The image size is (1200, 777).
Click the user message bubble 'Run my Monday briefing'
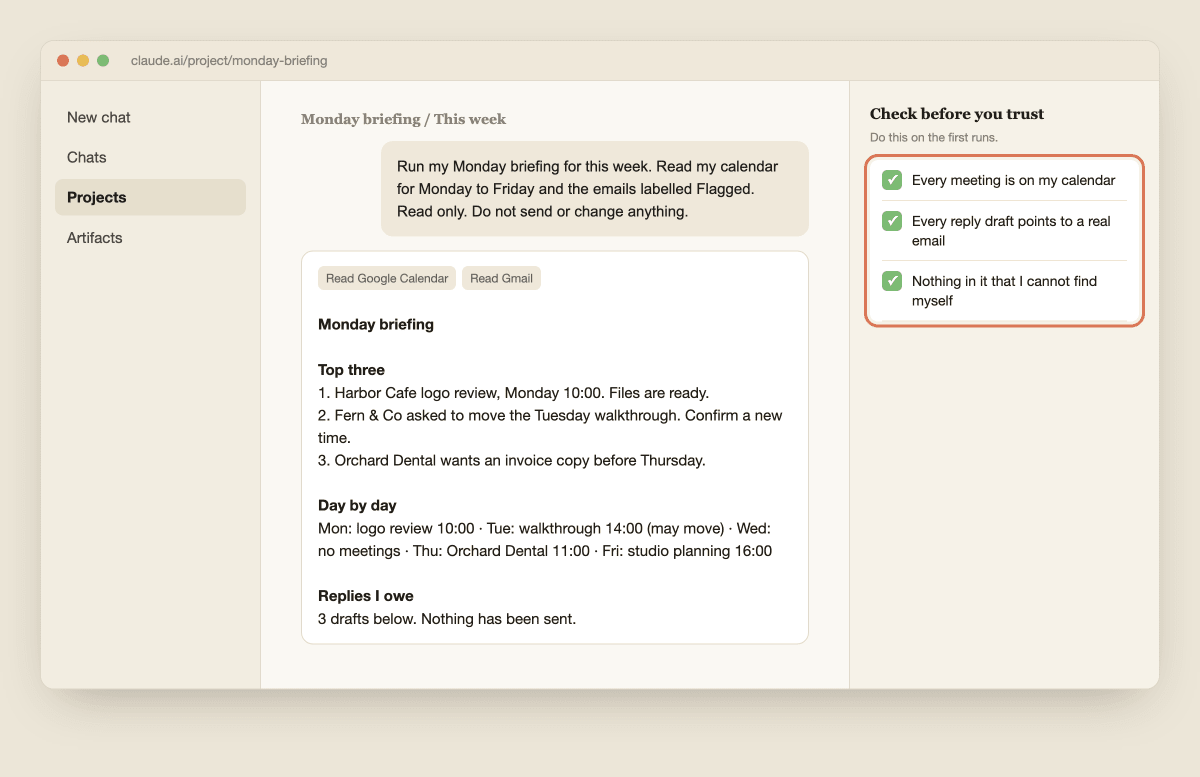595,188
